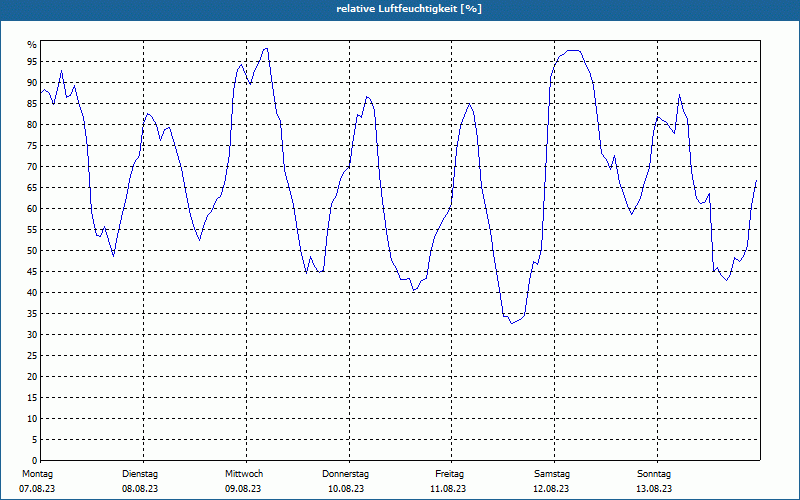The width and height of the screenshot is (800, 500).
Task: Click the y-axis value '5'
Action: tap(34, 439)
